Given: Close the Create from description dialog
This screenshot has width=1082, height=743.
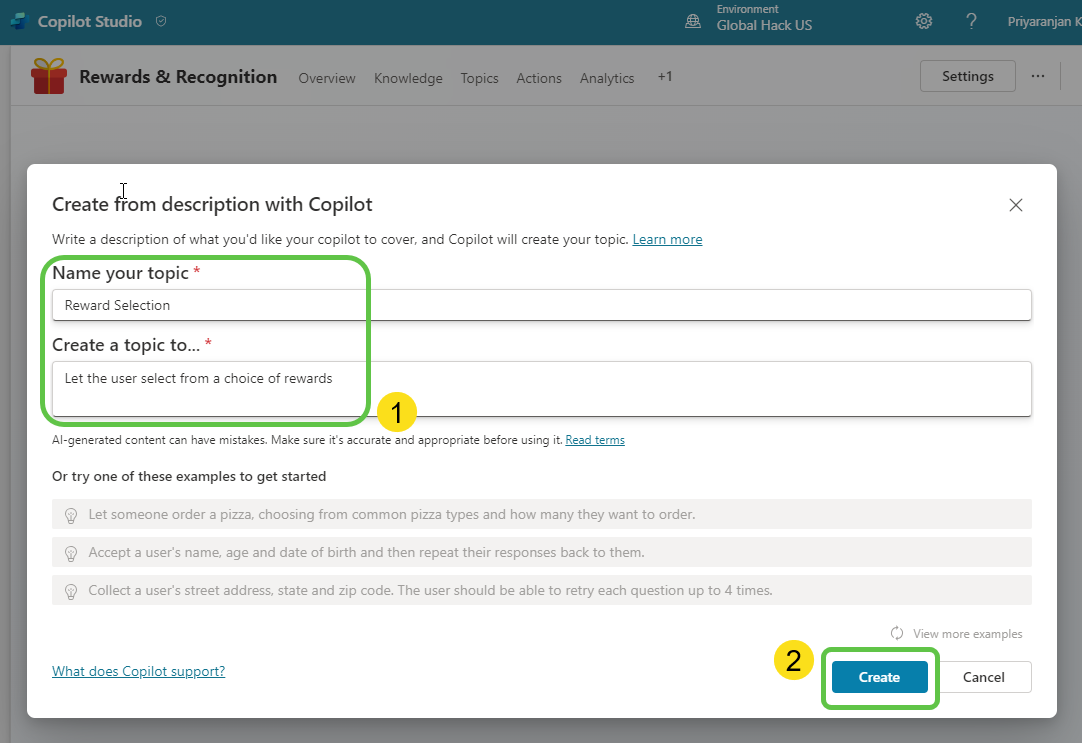Looking at the screenshot, I should pos(1015,205).
